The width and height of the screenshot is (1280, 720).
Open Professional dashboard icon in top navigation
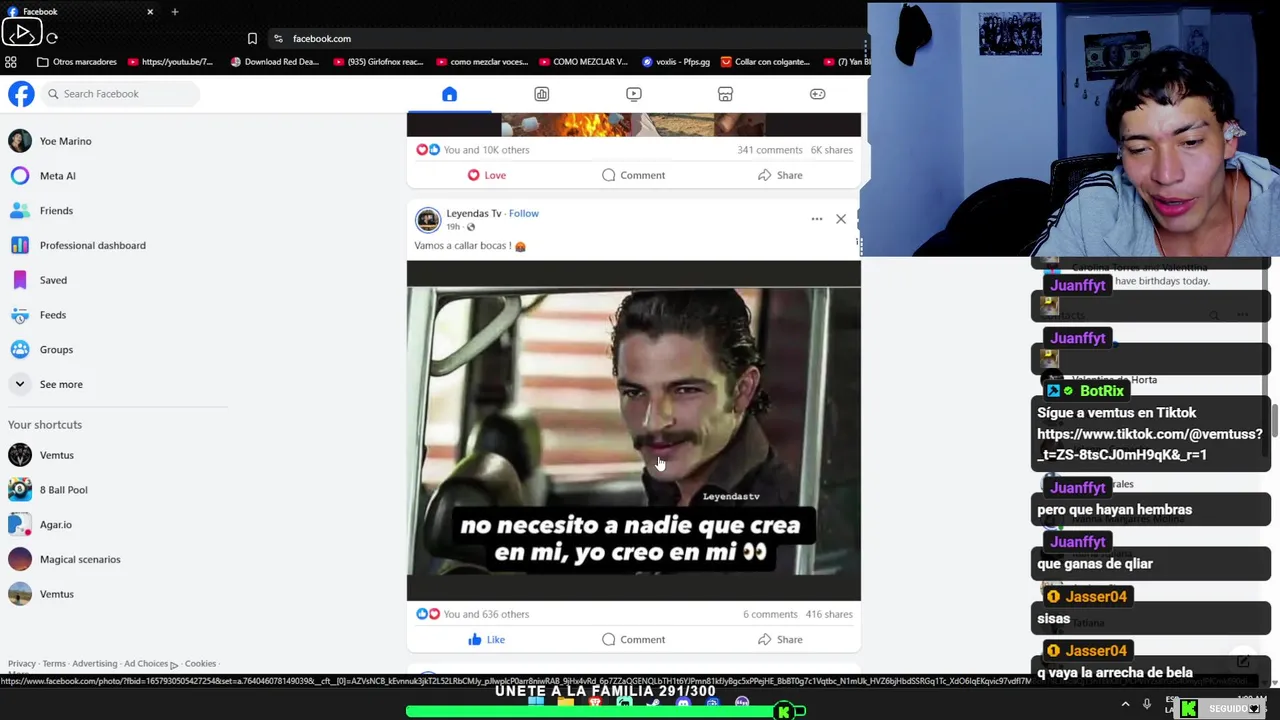click(541, 94)
